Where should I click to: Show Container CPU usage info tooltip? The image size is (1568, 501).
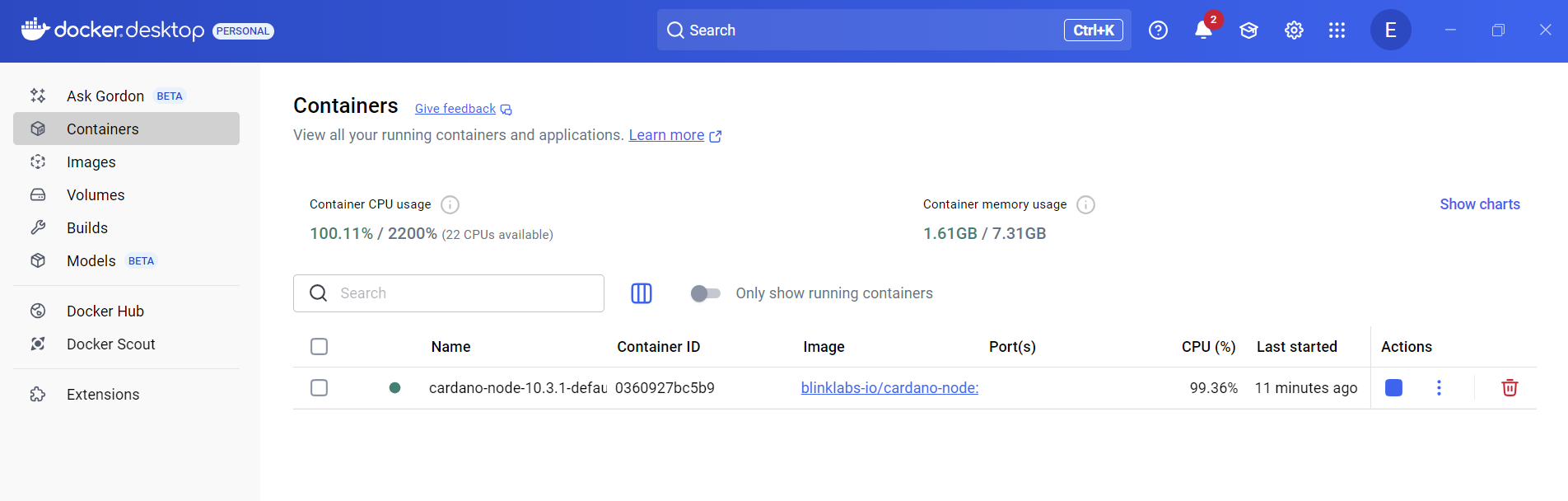450,204
